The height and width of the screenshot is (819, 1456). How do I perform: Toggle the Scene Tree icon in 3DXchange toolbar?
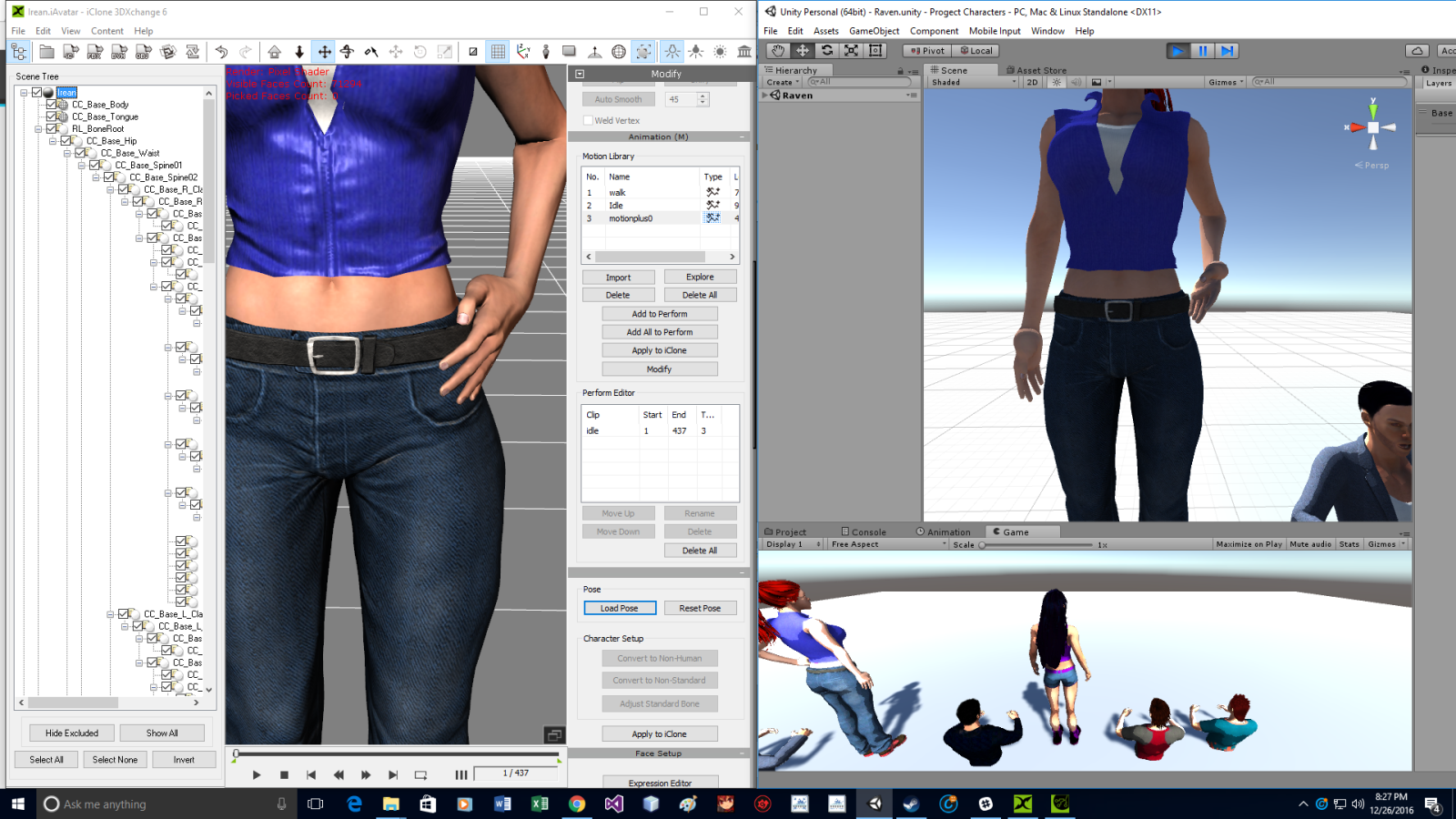click(19, 52)
